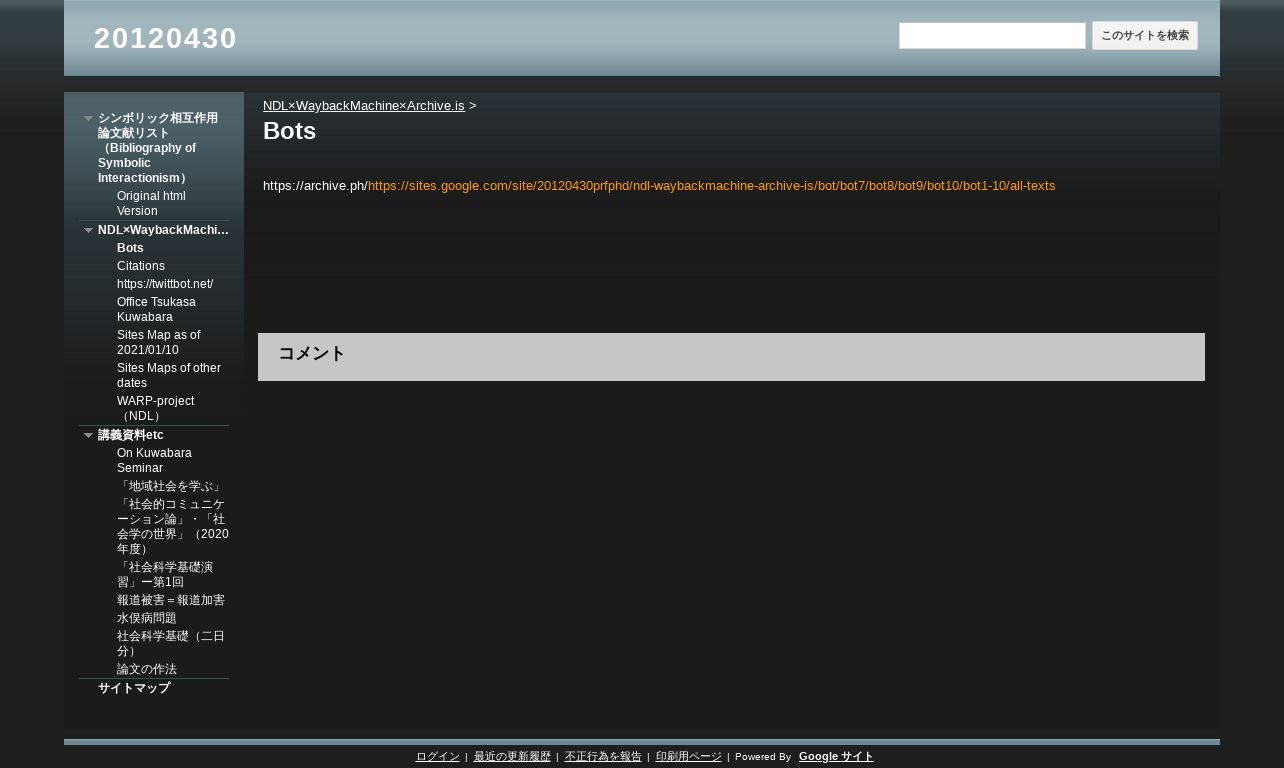The image size is (1284, 768).
Task: Select Bots in the sidebar
Action: click(x=130, y=248)
